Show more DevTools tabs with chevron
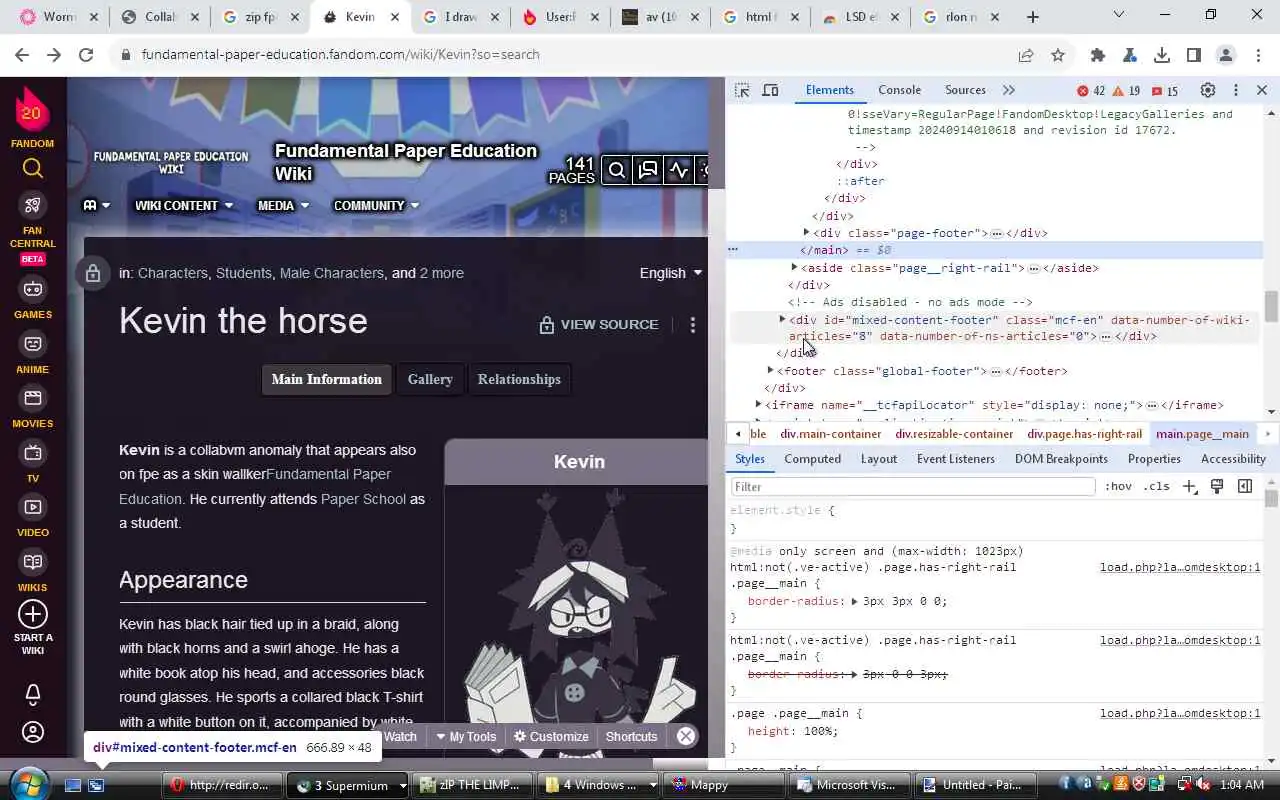Screen dimensions: 1280x800 [1009, 90]
